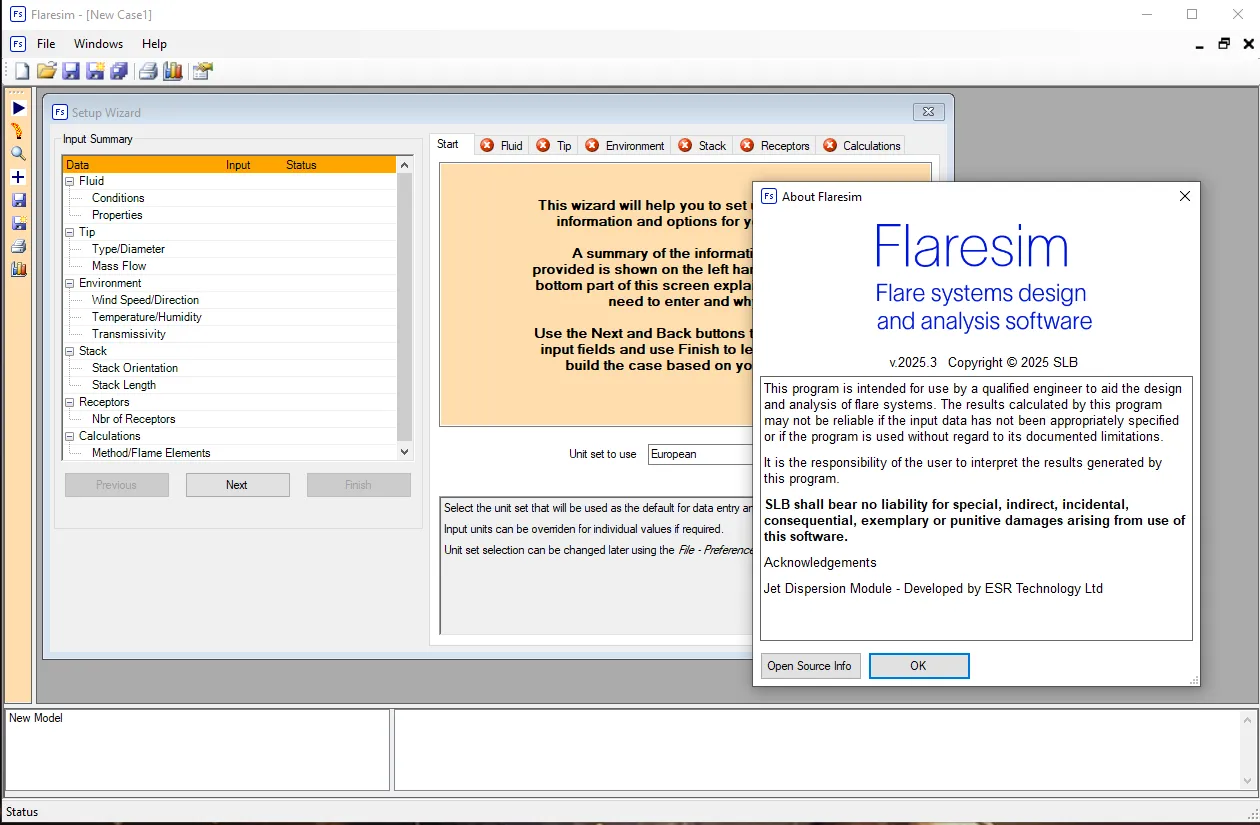The image size is (1260, 825).
Task: Collapse the Environment tree branch
Action: [x=69, y=283]
